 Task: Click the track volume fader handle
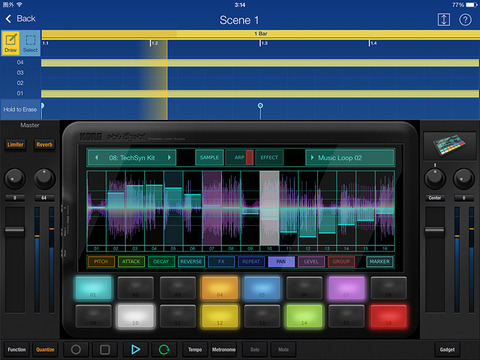tap(434, 230)
